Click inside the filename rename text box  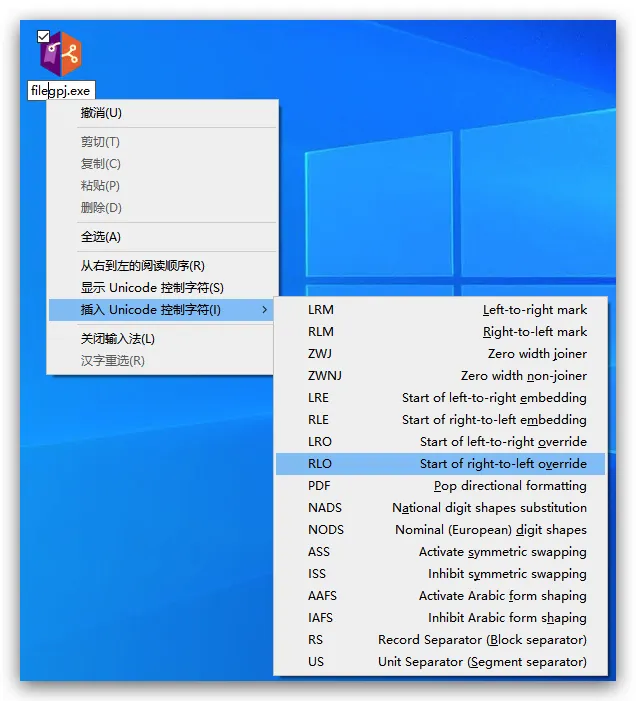(61, 91)
